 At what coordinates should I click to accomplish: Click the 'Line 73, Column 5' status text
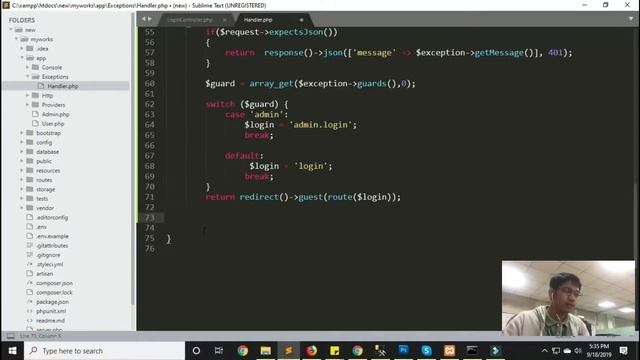40,336
